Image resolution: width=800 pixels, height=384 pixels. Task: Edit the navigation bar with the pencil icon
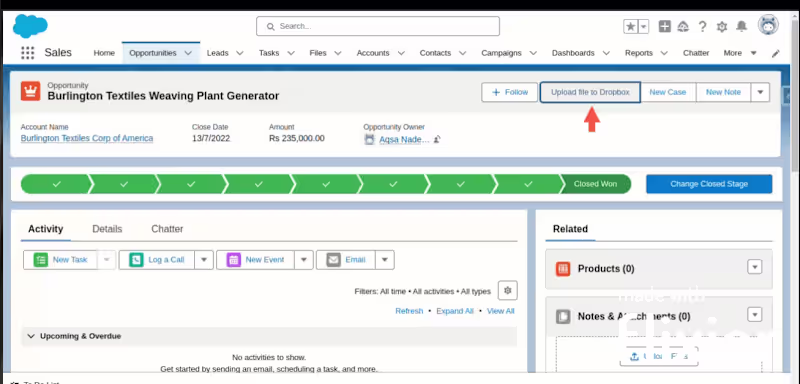tap(776, 53)
